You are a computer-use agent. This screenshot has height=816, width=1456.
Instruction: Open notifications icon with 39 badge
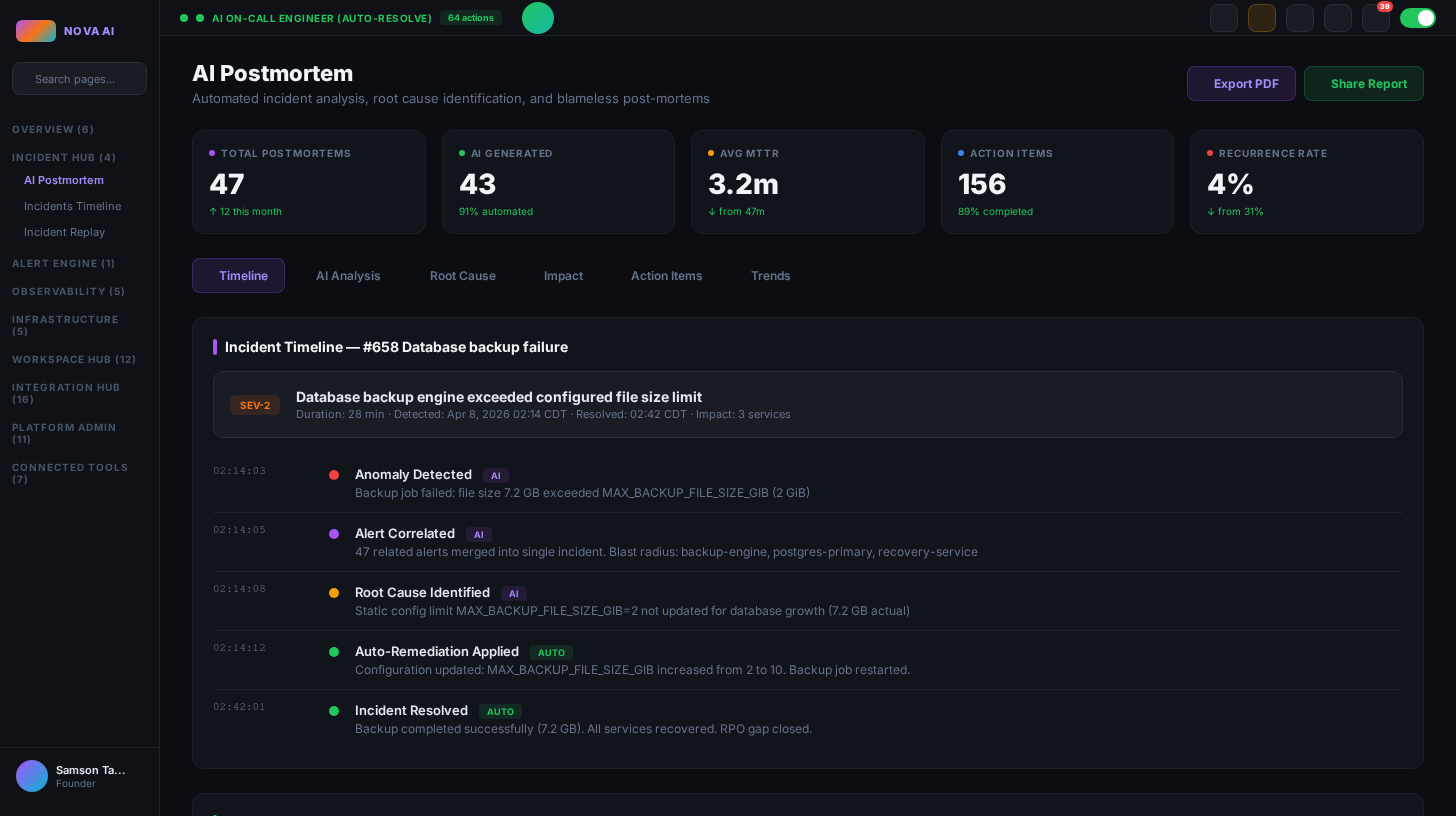[1375, 18]
